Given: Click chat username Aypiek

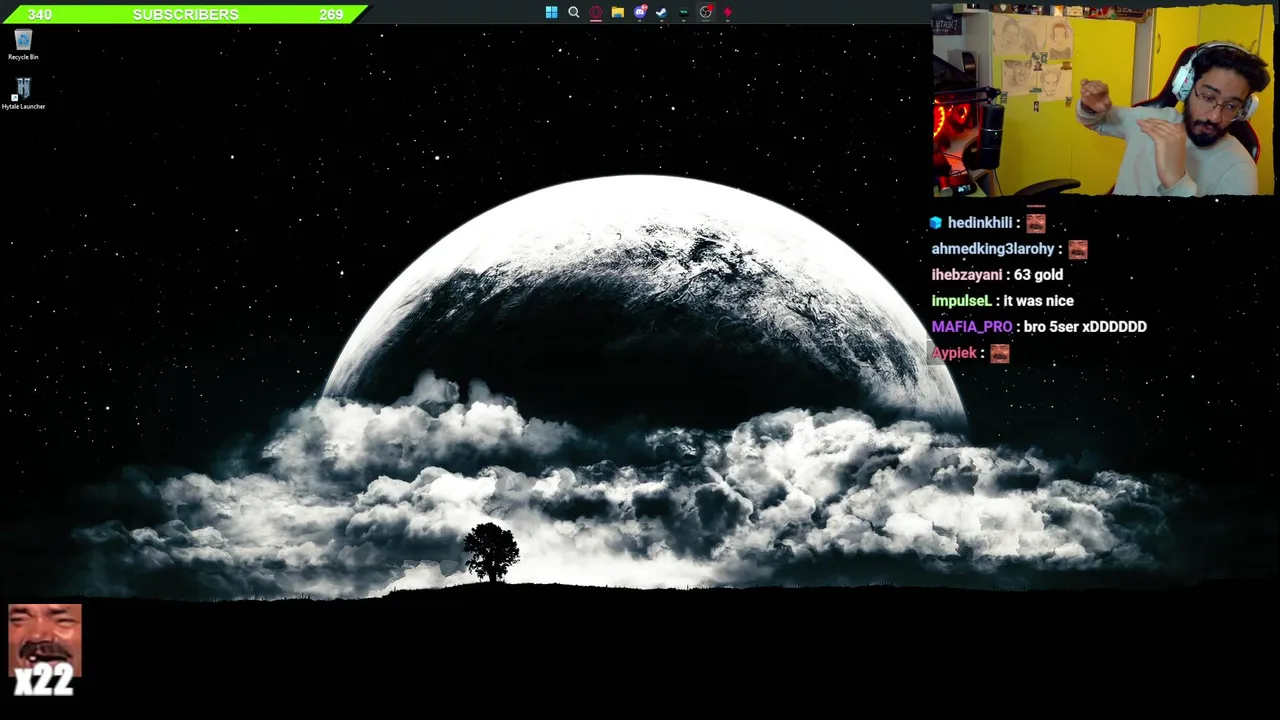Looking at the screenshot, I should tap(954, 353).
